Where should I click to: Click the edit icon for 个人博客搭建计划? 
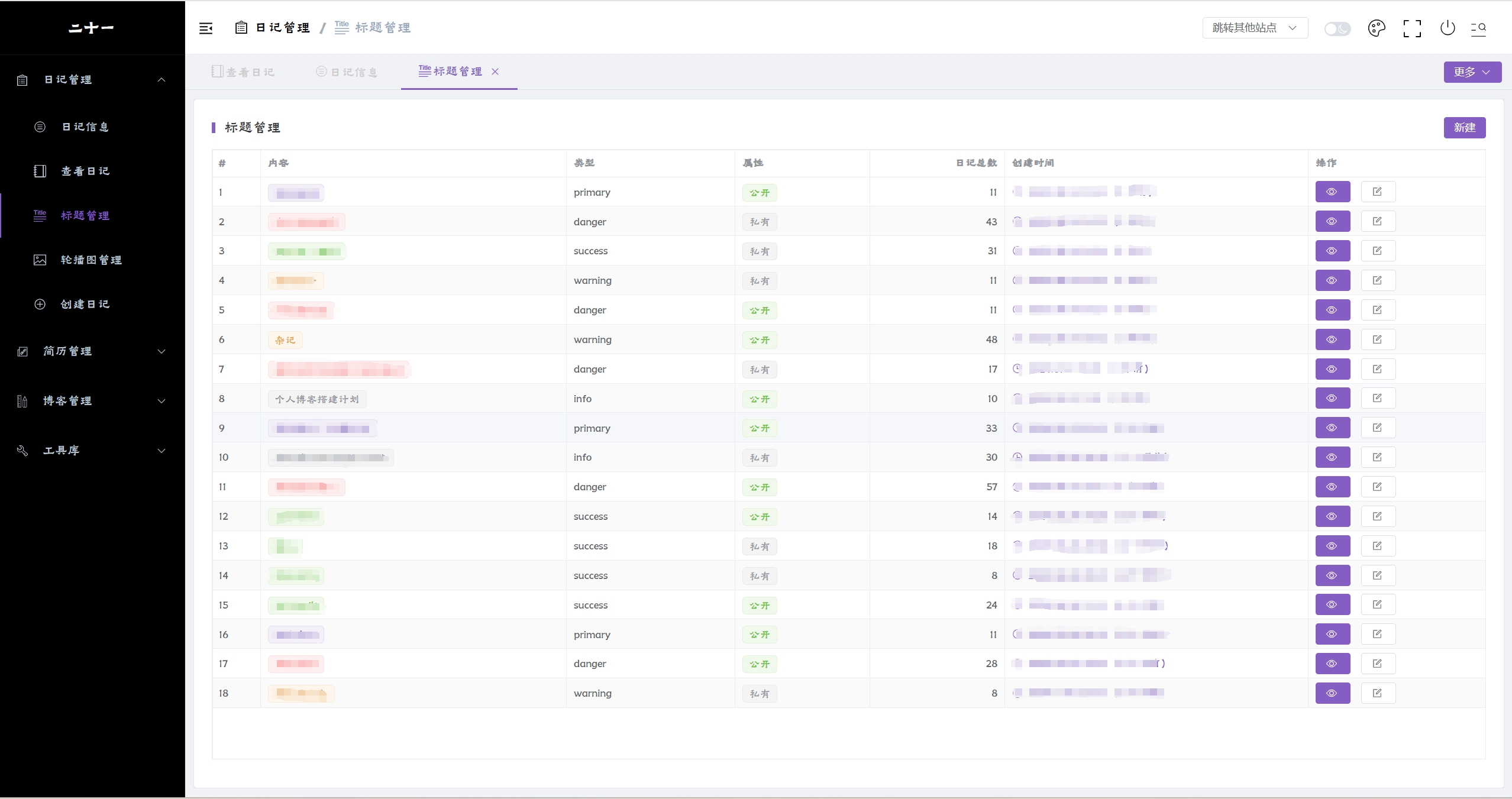pos(1378,398)
